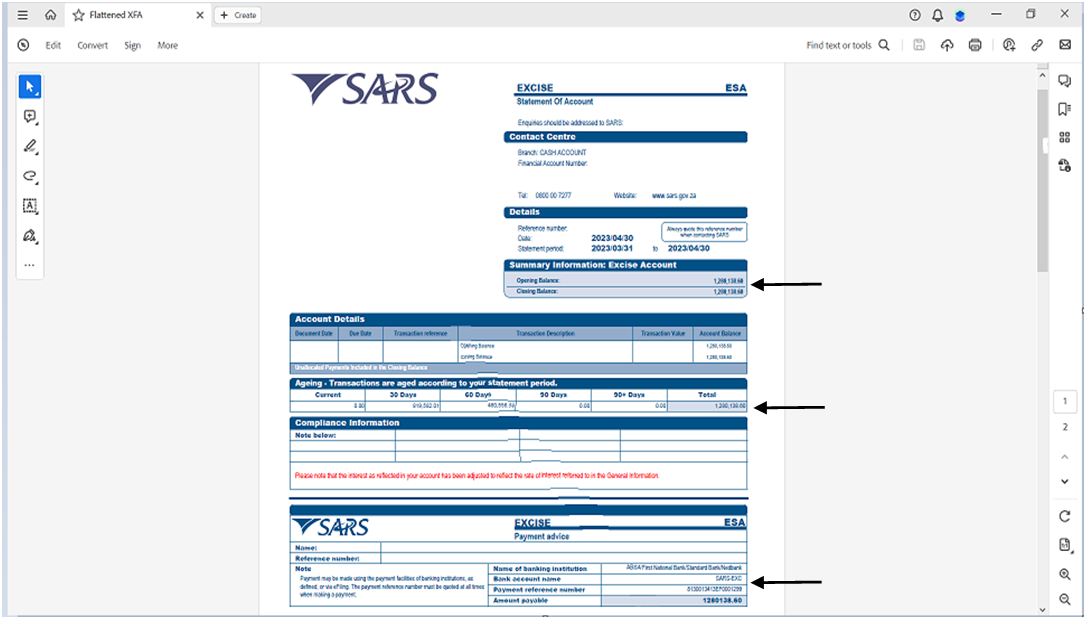Open the More menu

click(167, 45)
